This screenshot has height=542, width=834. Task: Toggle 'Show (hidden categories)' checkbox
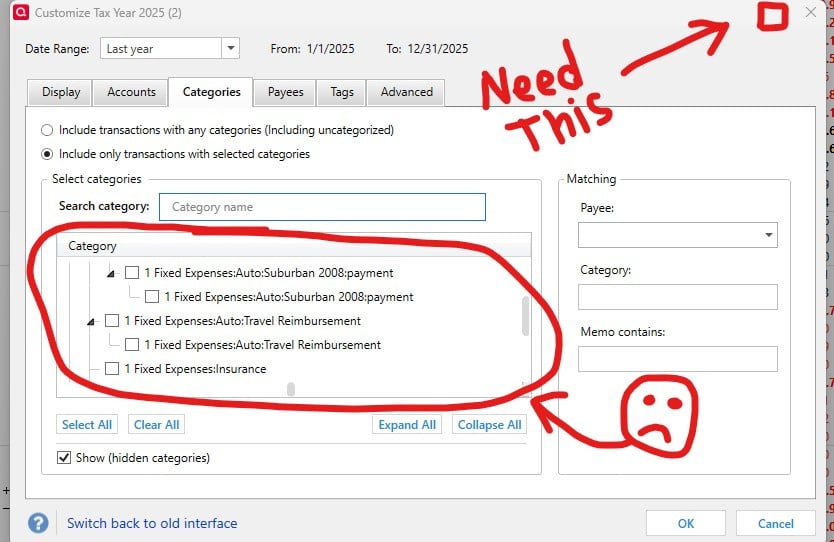point(64,457)
